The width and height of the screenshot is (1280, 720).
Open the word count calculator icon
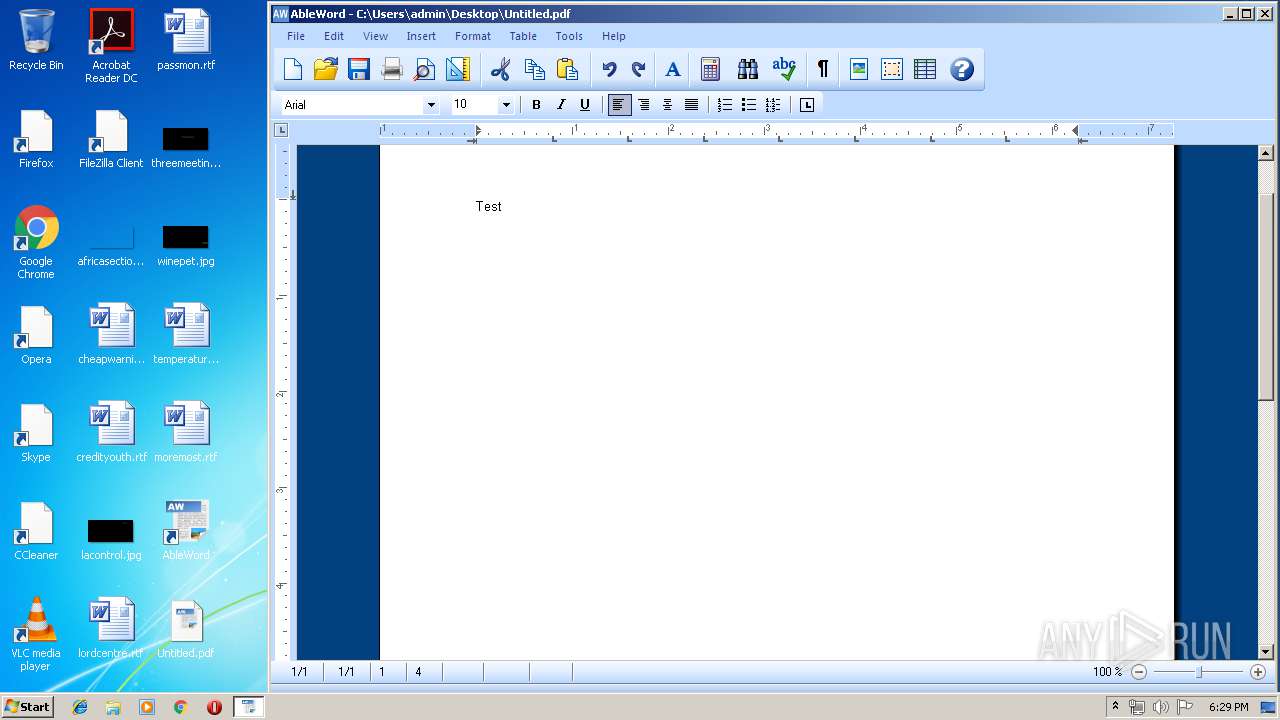click(x=710, y=69)
